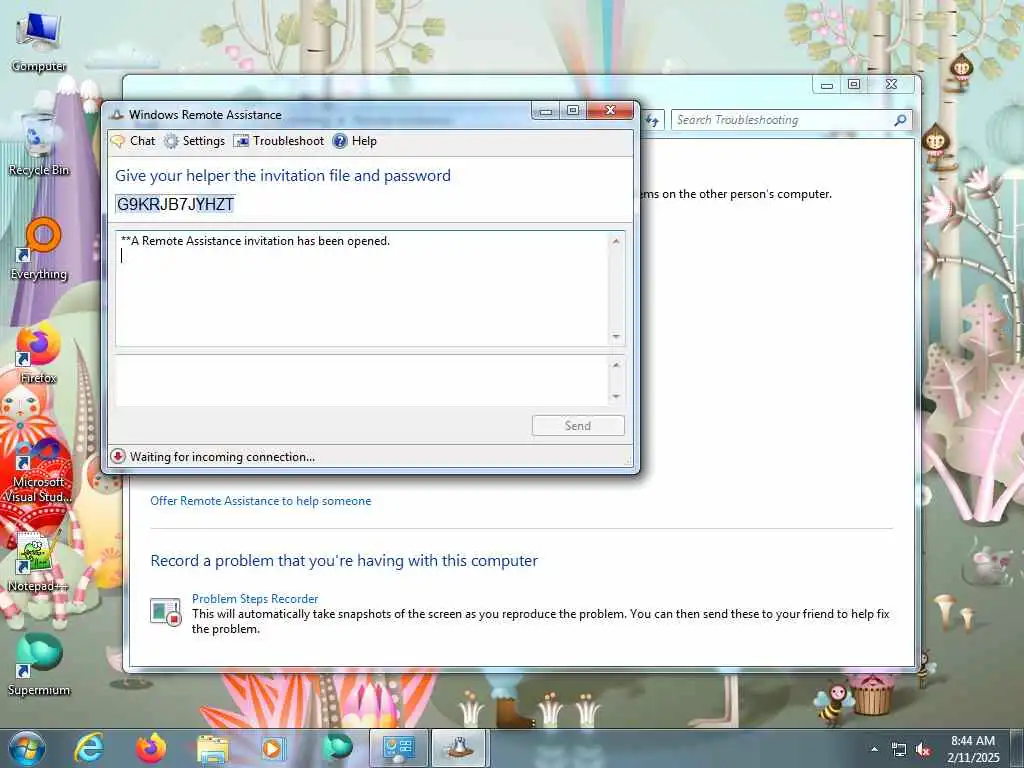Click heading 'Record a problem that you're having'
Viewport: 1024px width, 768px height.
pos(344,561)
